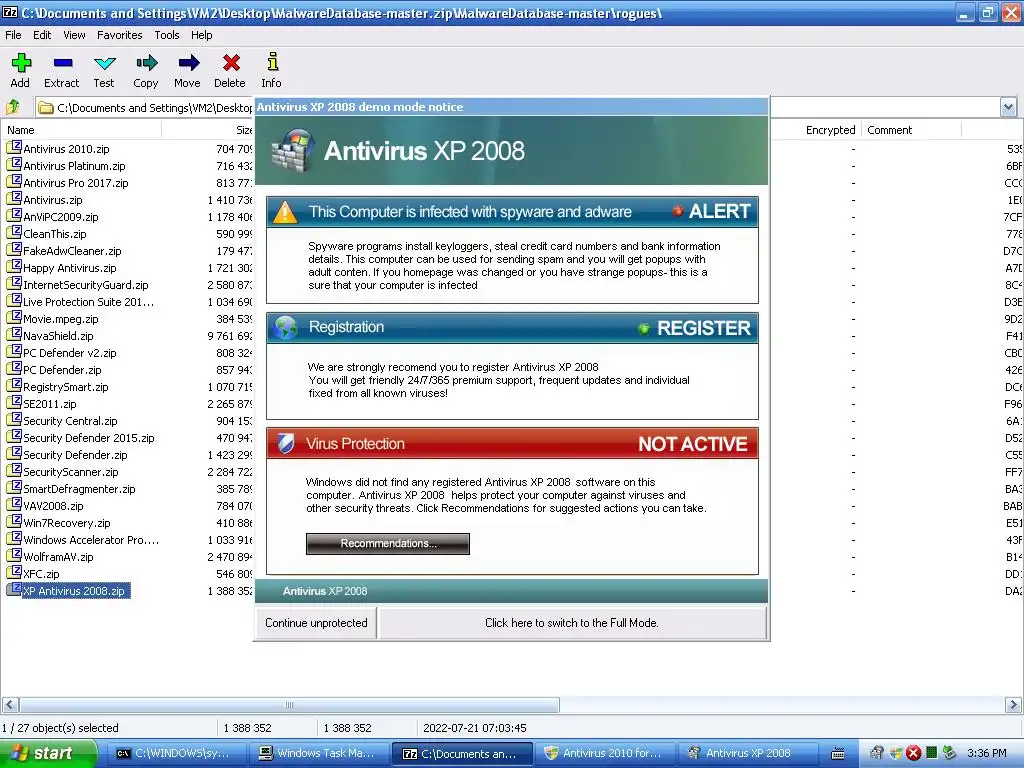Sort by the Comment column header
Image resolution: width=1024 pixels, height=768 pixels.
[x=912, y=130]
